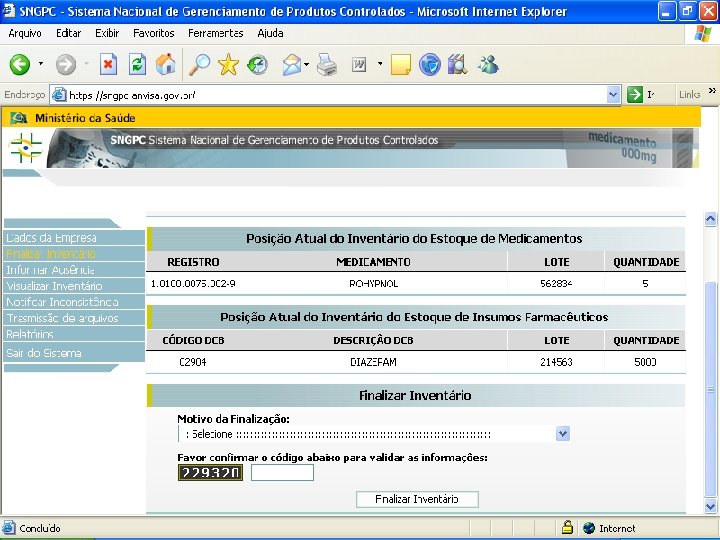Click the Internet zone globe icon

click(589, 528)
